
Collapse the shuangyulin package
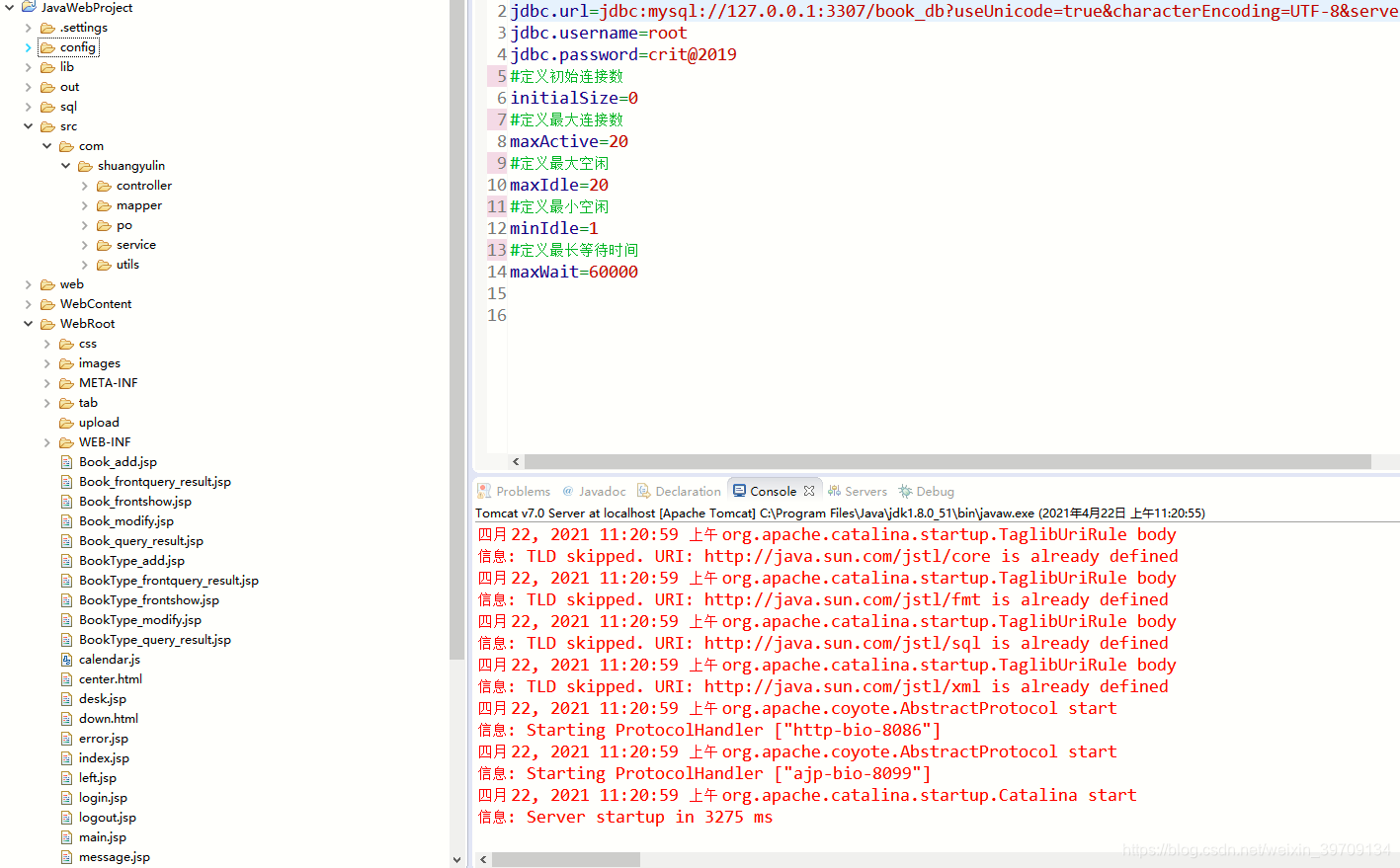(x=66, y=166)
